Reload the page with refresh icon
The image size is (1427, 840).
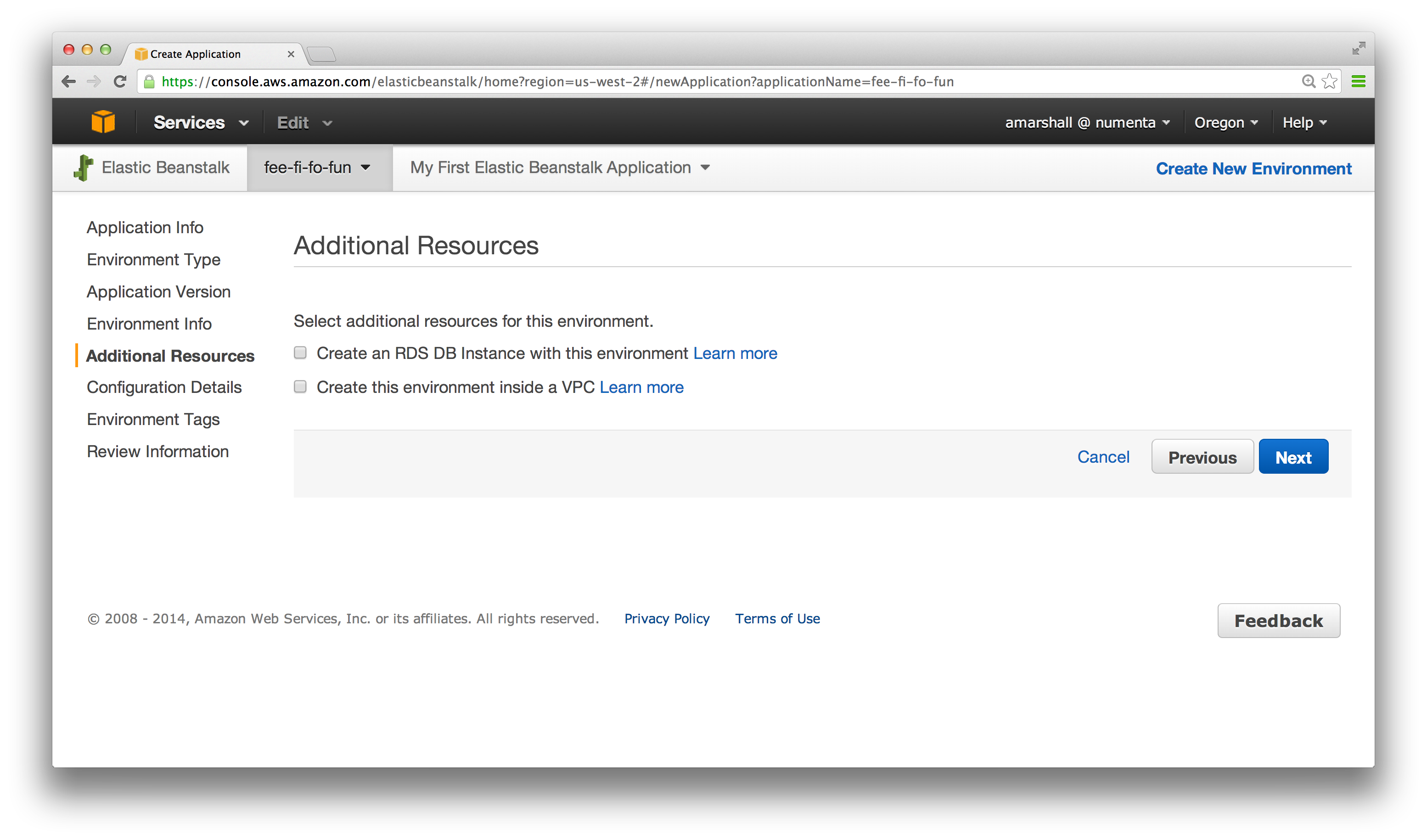[x=119, y=82]
